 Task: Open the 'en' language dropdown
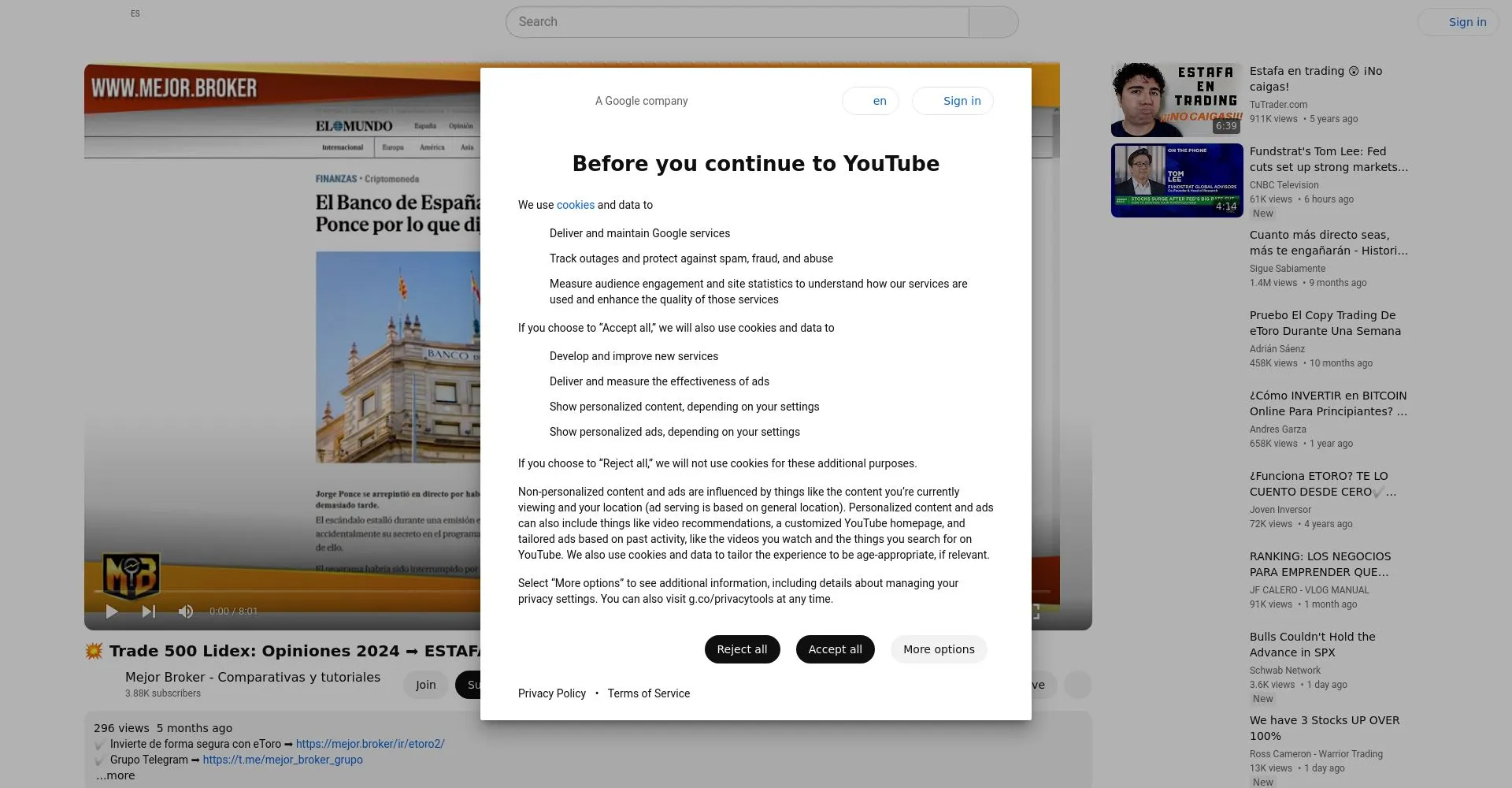870,101
